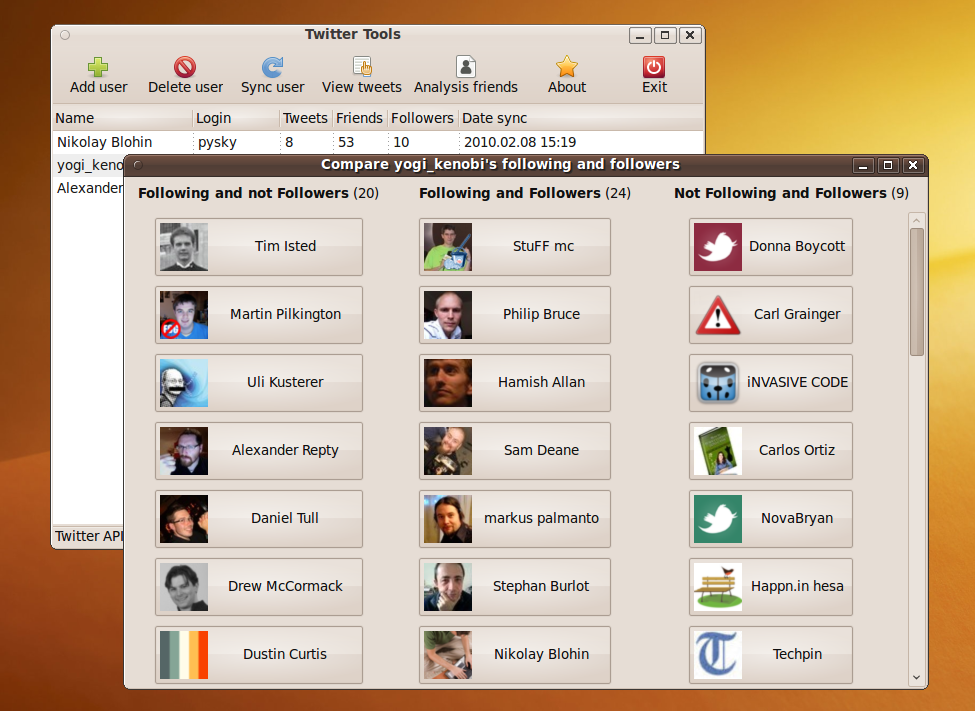Click Tim Isted's avatar photo
This screenshot has width=975, height=711.
[184, 247]
